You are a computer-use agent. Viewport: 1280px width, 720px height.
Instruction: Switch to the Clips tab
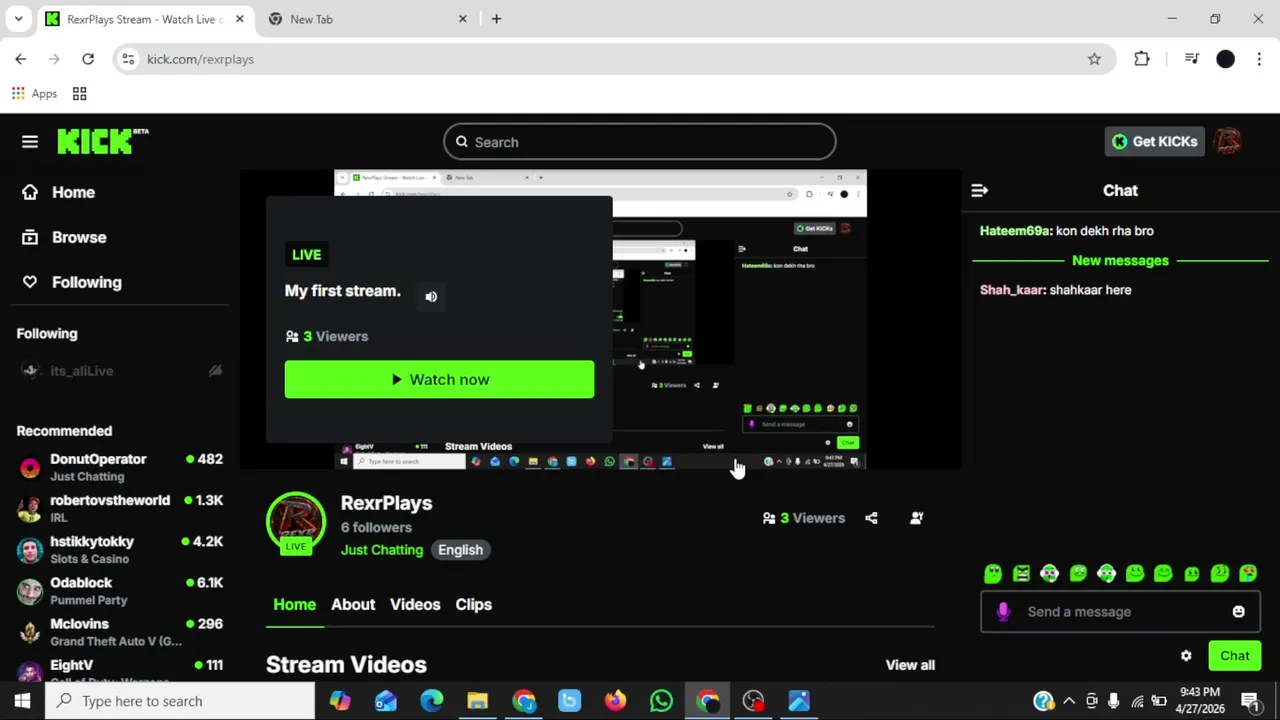point(474,604)
